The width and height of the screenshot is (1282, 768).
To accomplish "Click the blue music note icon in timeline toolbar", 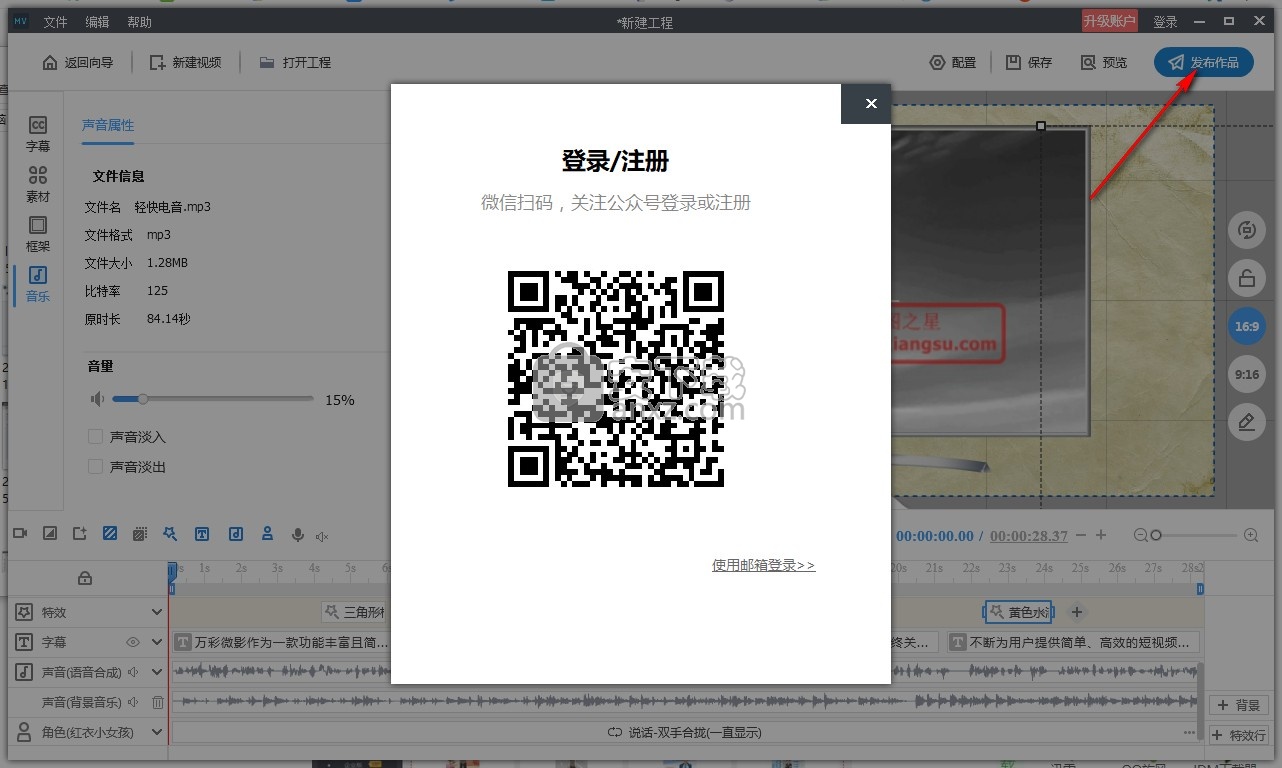I will click(235, 535).
